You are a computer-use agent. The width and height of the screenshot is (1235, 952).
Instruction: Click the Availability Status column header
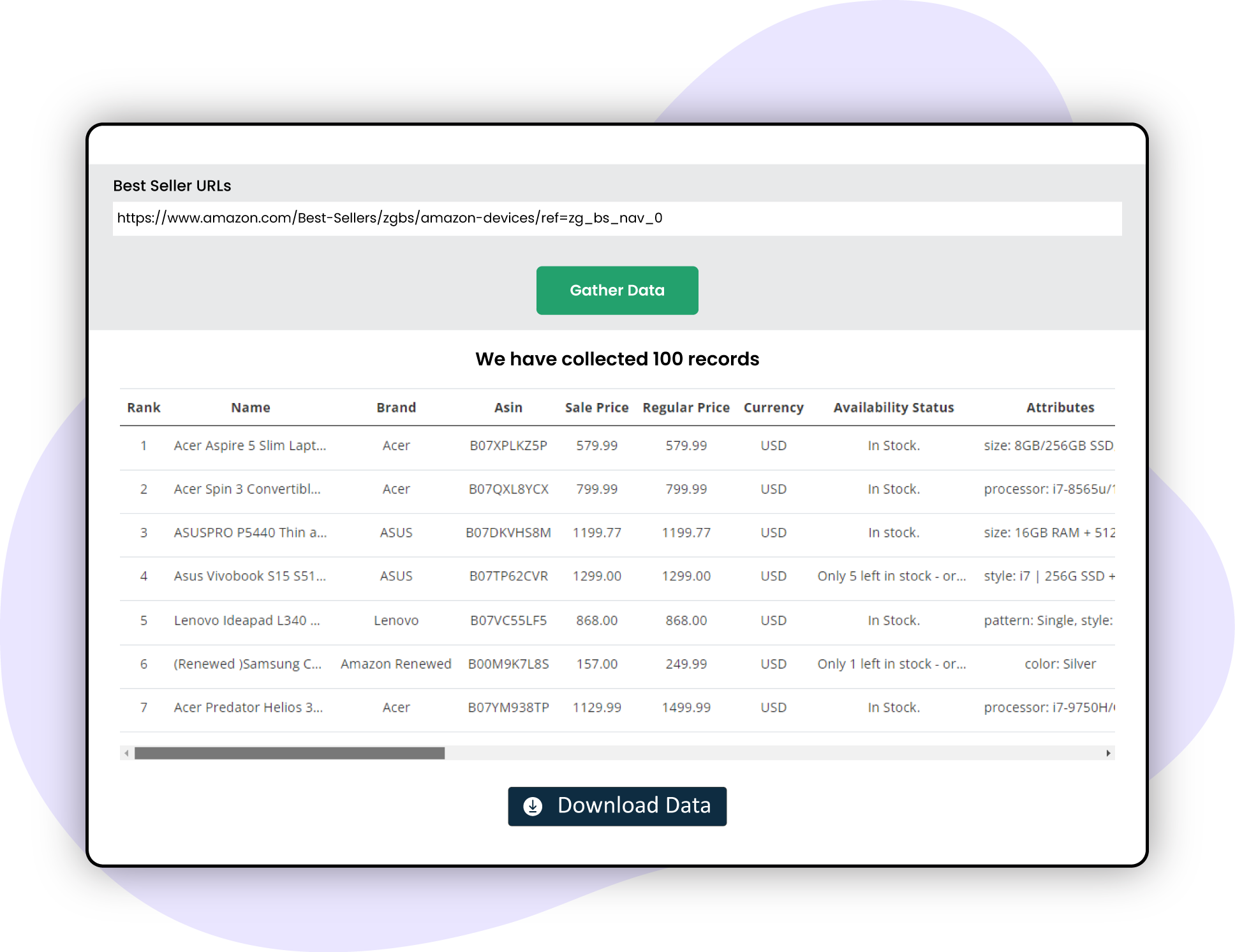click(894, 407)
